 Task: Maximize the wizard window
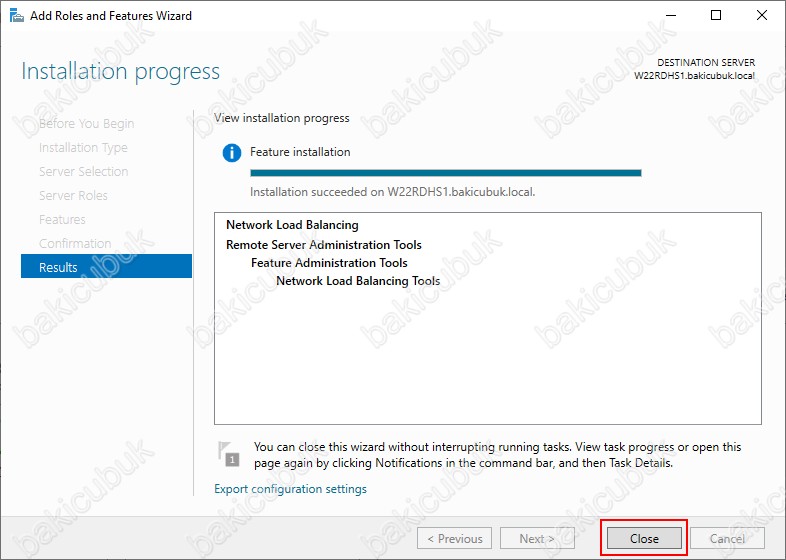[716, 16]
